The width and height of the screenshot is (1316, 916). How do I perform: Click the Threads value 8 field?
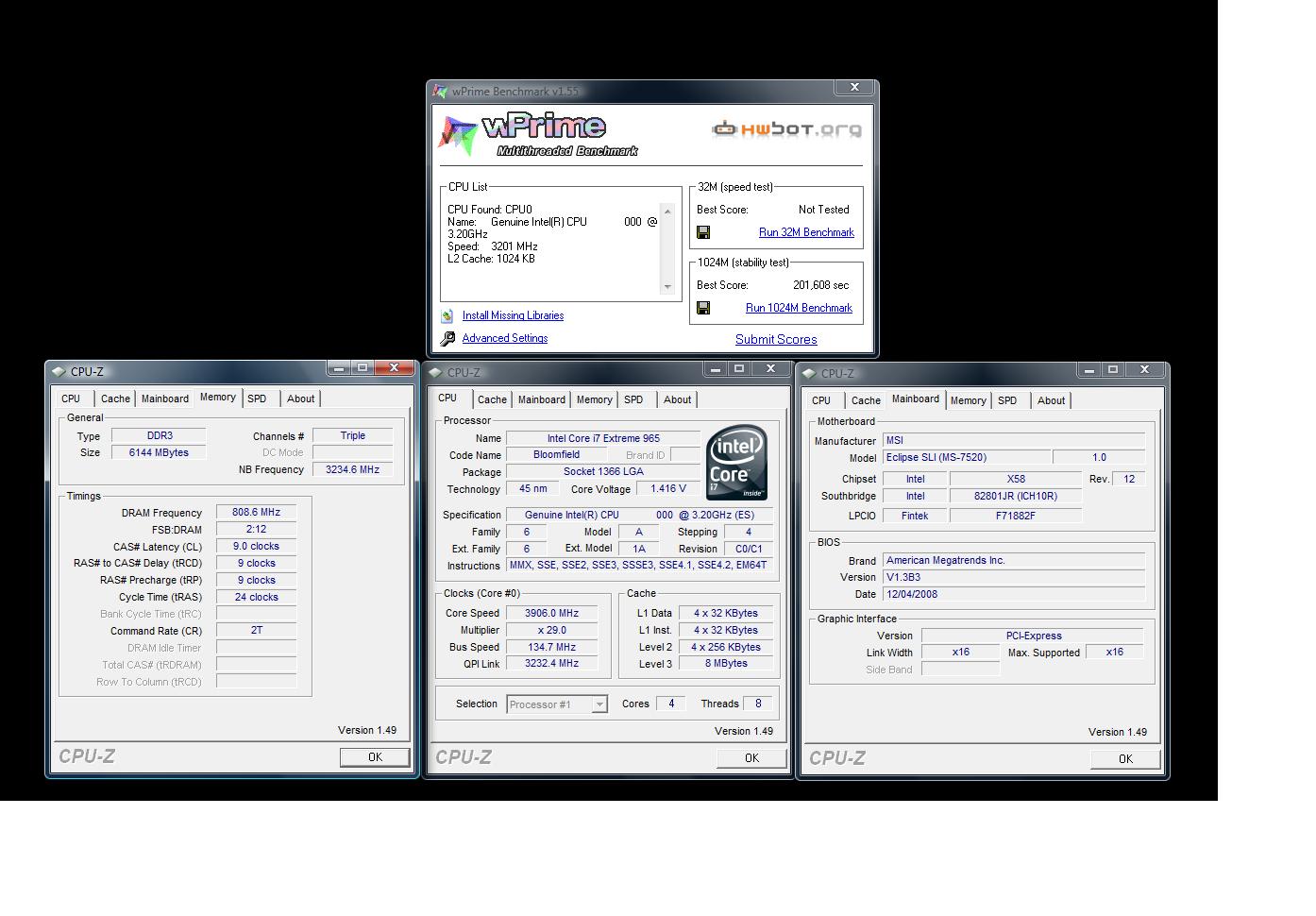point(758,703)
